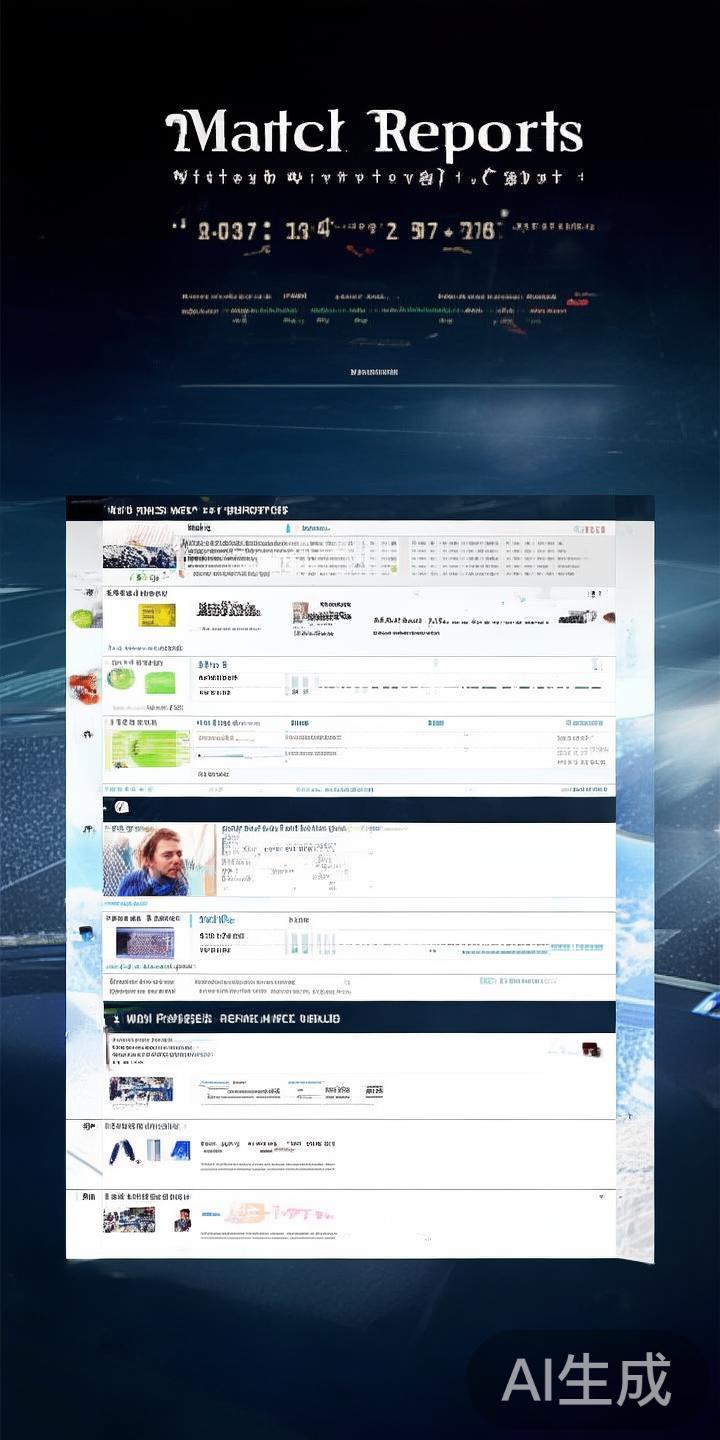Select the lower dark section header bar
The image size is (720, 1440).
coord(360,1017)
